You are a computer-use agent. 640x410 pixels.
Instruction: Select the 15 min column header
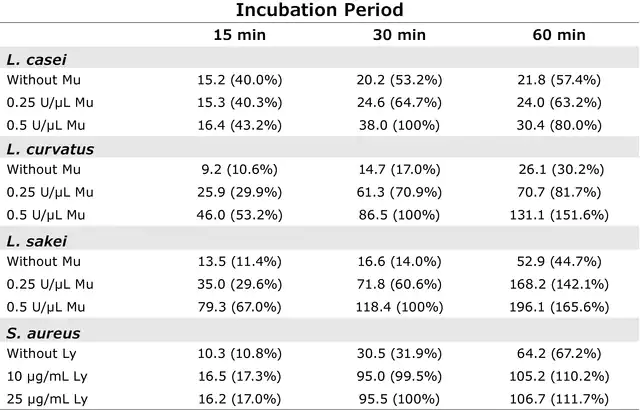(x=238, y=35)
